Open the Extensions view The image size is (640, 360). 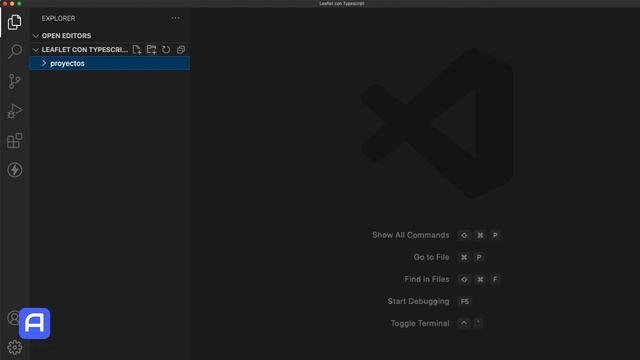[15, 140]
